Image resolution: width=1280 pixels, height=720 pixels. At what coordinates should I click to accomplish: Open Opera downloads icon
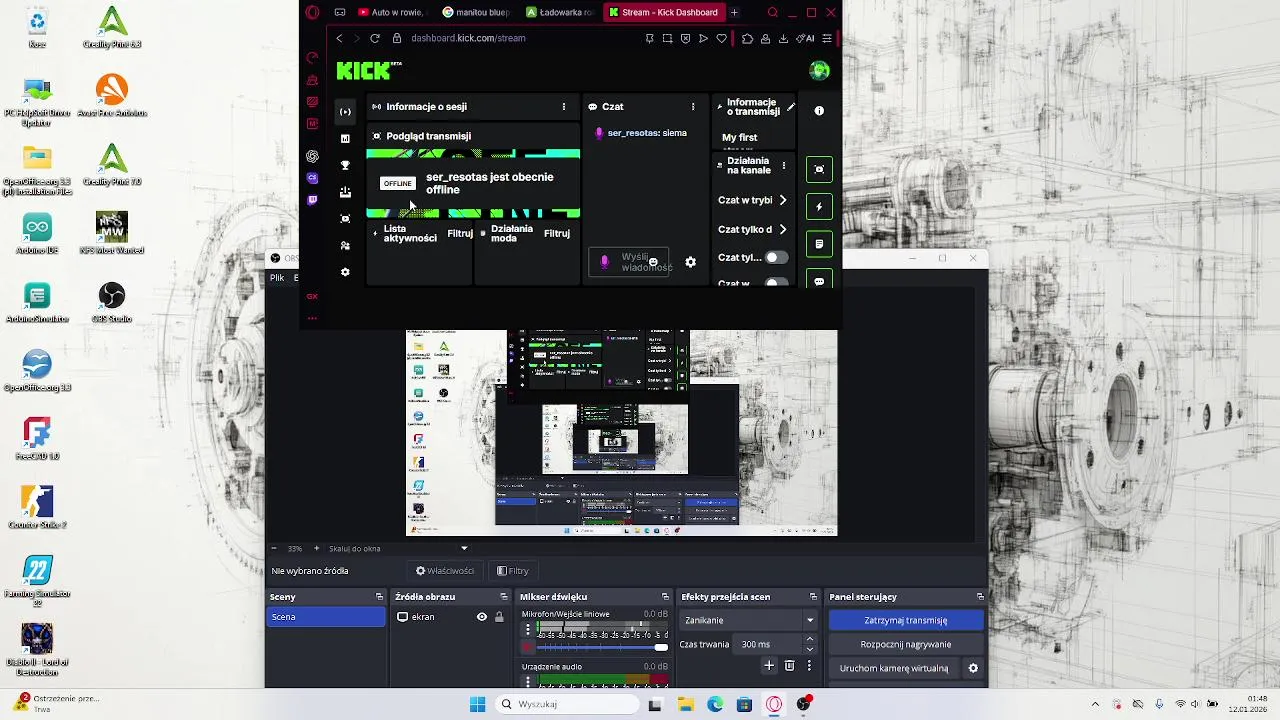point(783,38)
